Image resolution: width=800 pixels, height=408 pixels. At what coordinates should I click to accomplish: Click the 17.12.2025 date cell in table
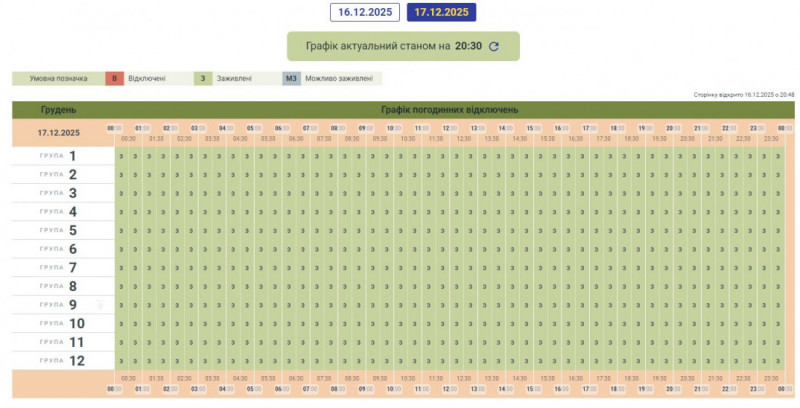[58, 131]
